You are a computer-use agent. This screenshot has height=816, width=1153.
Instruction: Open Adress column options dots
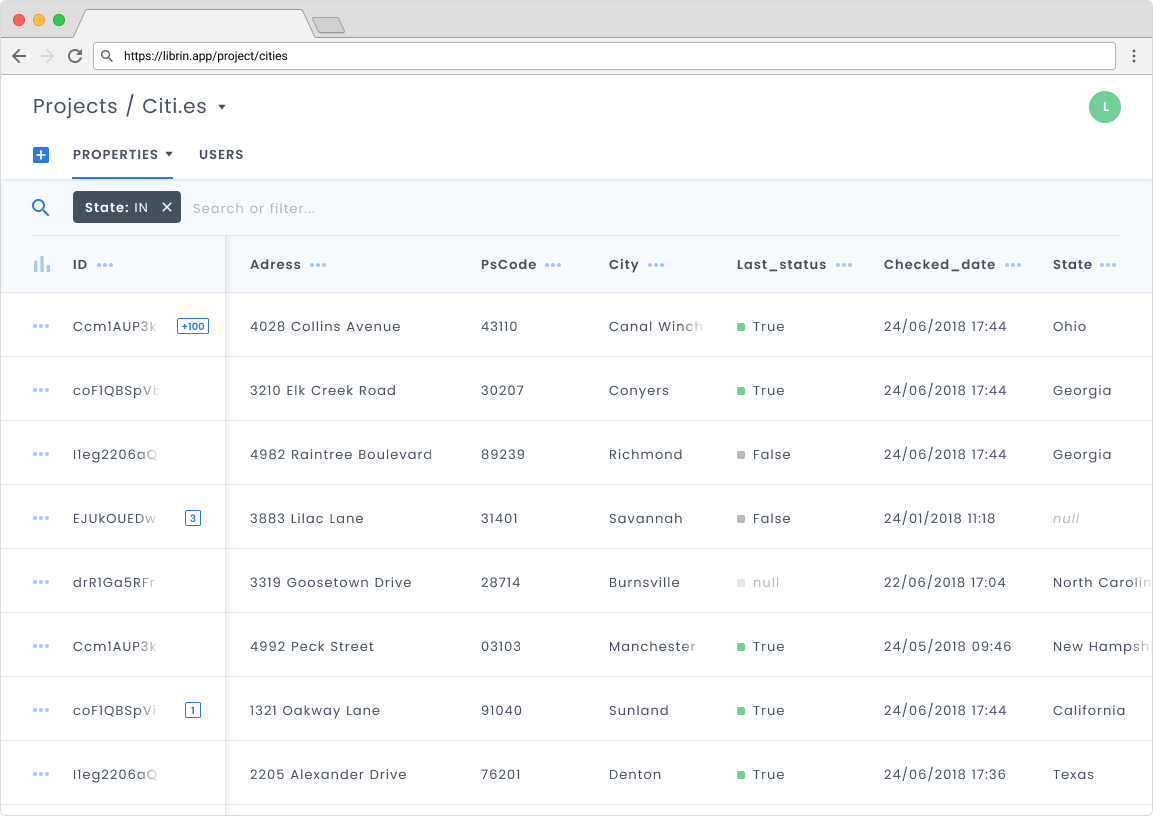coord(318,265)
